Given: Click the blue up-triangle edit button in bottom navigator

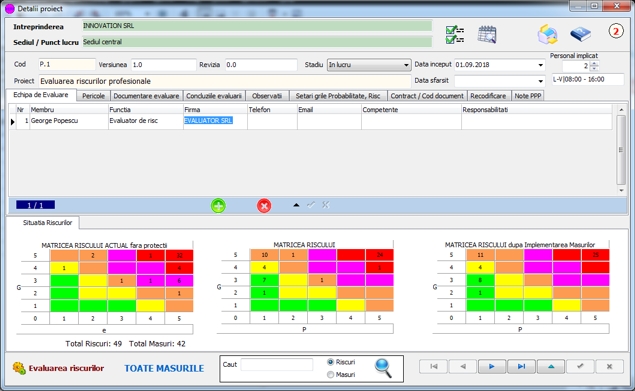Looking at the screenshot, I should click(x=551, y=366).
